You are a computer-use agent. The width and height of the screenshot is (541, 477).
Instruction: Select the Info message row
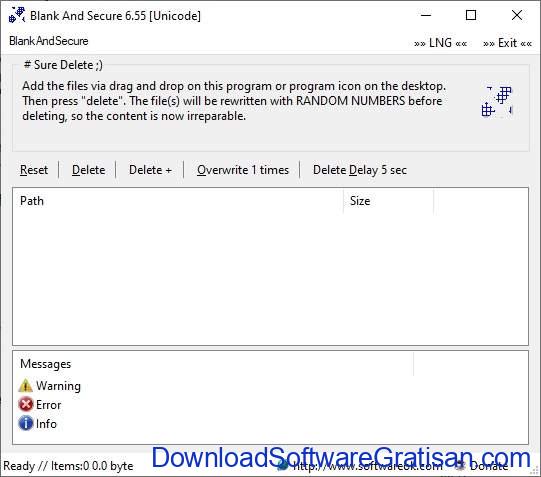click(38, 424)
